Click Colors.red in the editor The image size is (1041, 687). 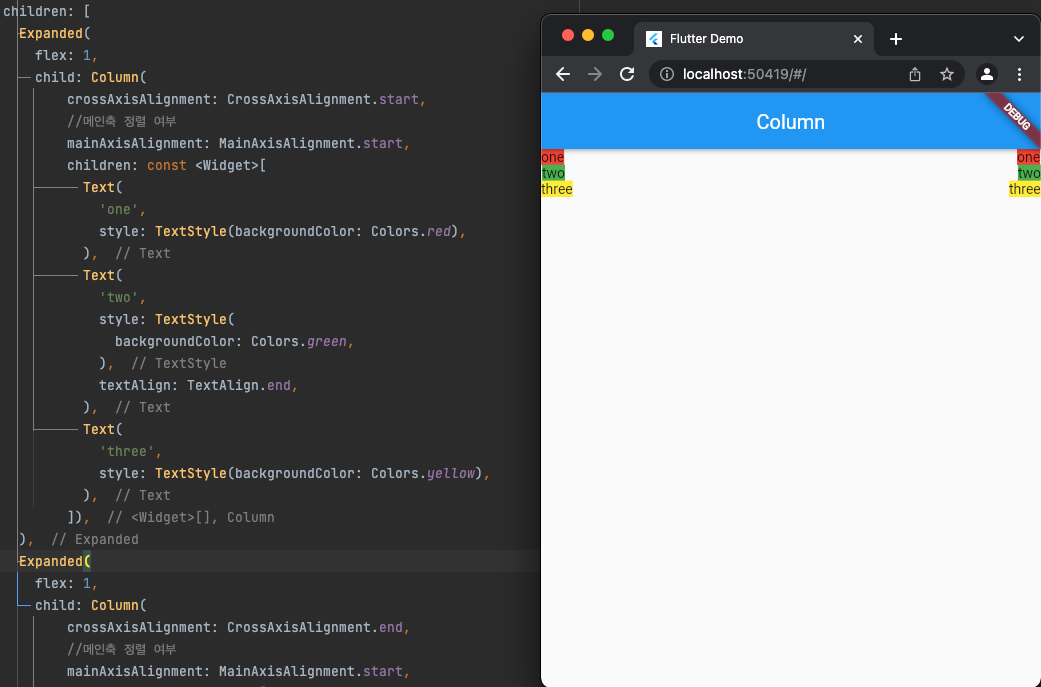(411, 232)
